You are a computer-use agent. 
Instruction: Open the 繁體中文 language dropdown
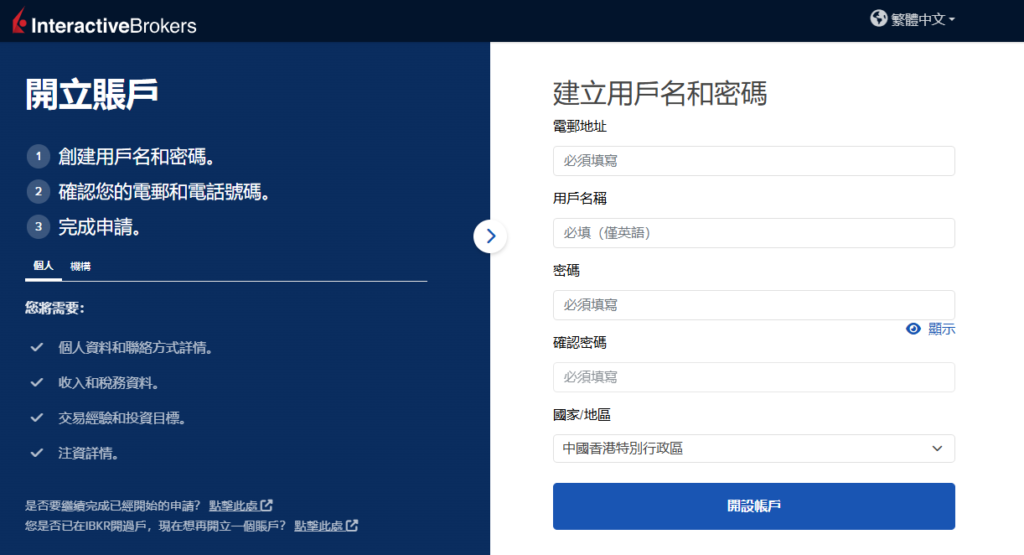click(x=923, y=19)
